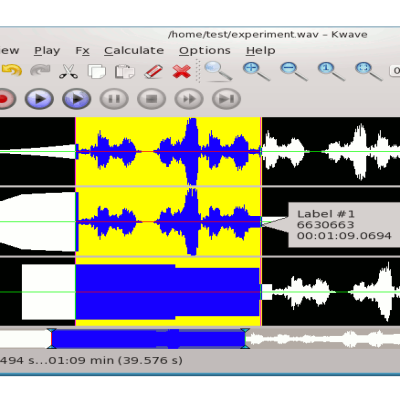Zoom in with the plus magnifier

[256, 71]
